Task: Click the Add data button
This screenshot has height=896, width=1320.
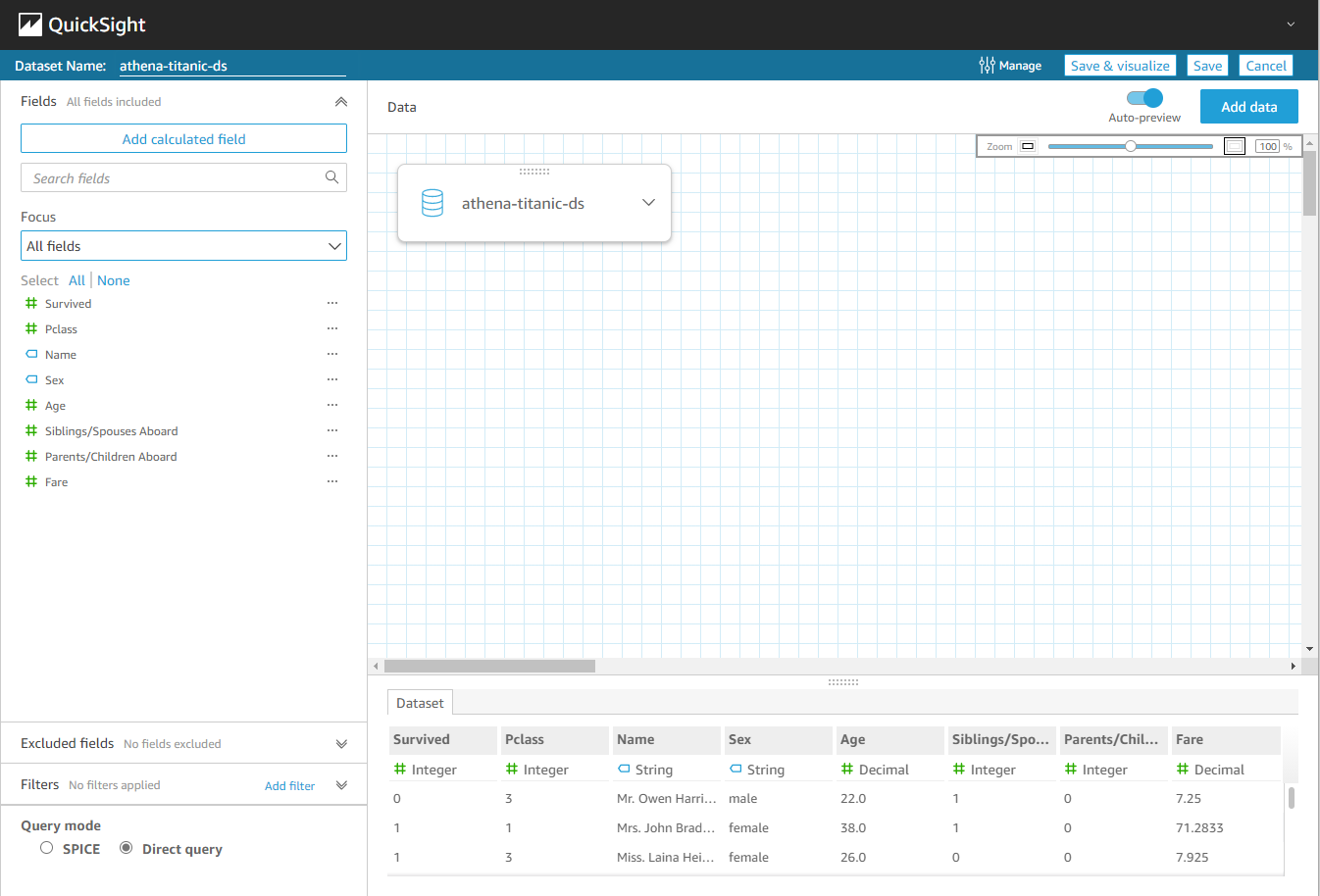Action: coord(1249,107)
